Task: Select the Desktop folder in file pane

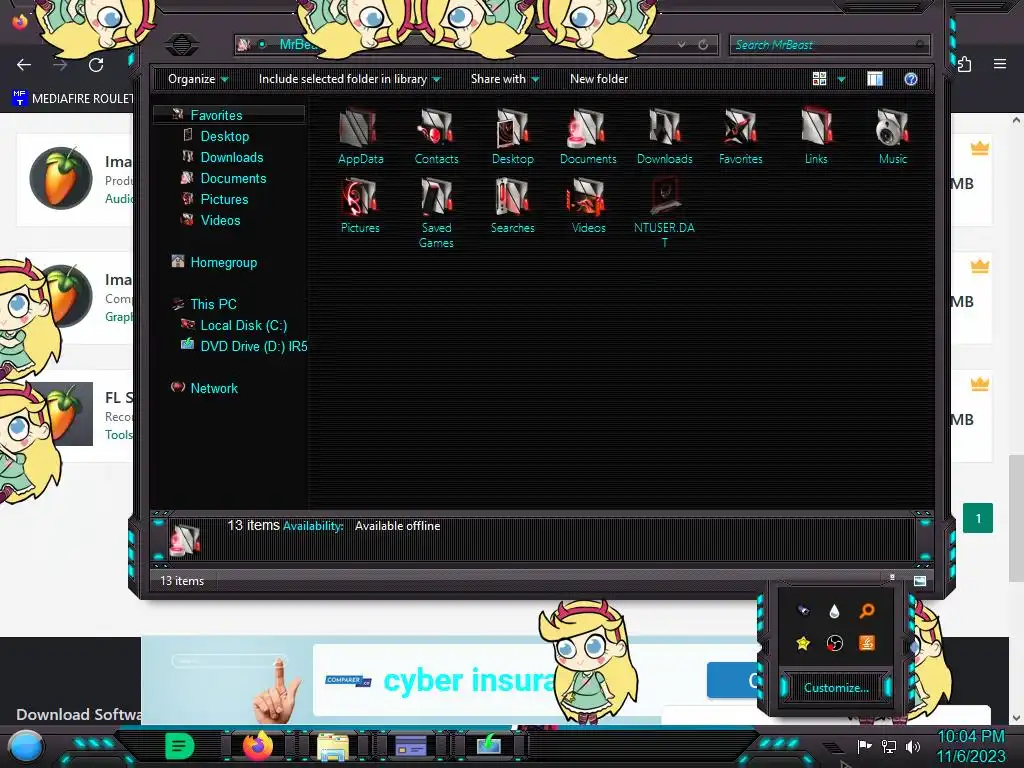Action: 513,136
